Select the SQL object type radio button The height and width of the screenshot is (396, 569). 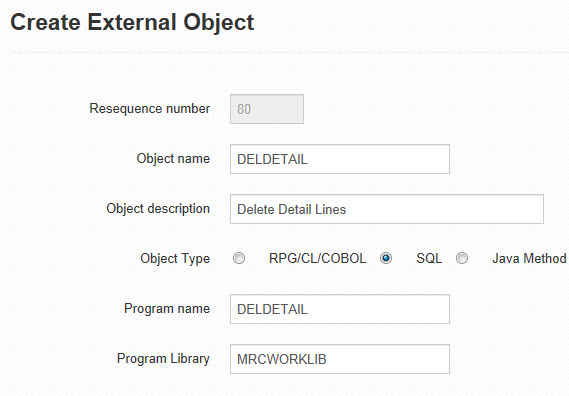[x=386, y=258]
